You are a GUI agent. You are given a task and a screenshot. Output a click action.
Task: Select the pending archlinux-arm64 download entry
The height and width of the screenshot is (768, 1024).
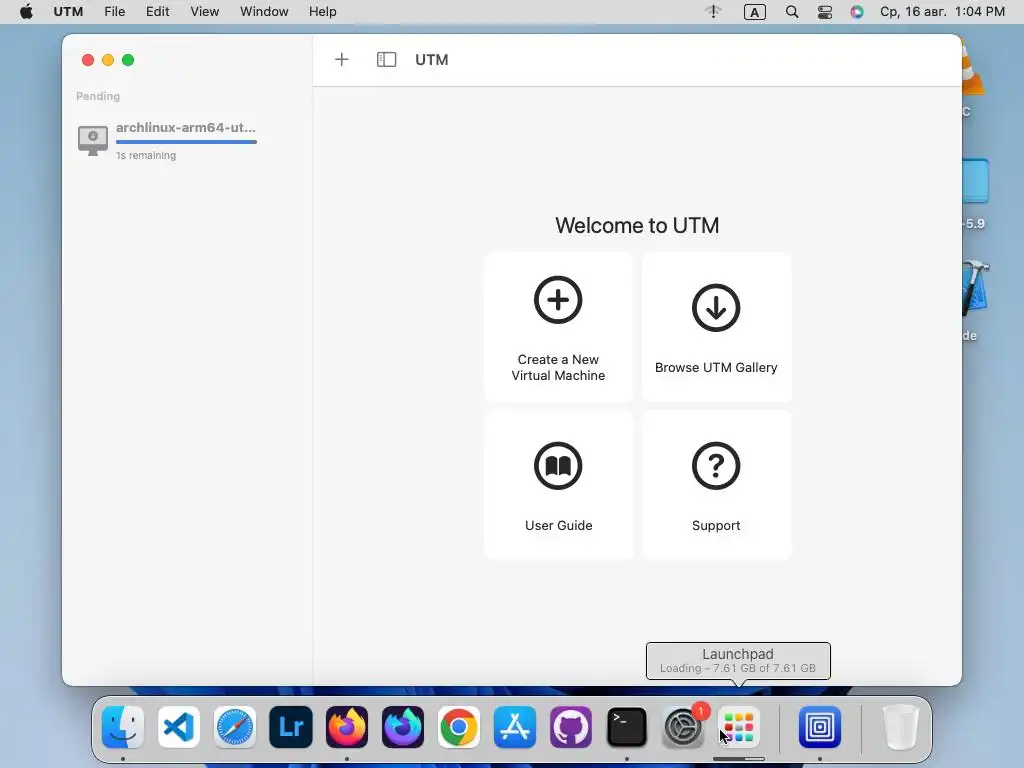(x=168, y=140)
